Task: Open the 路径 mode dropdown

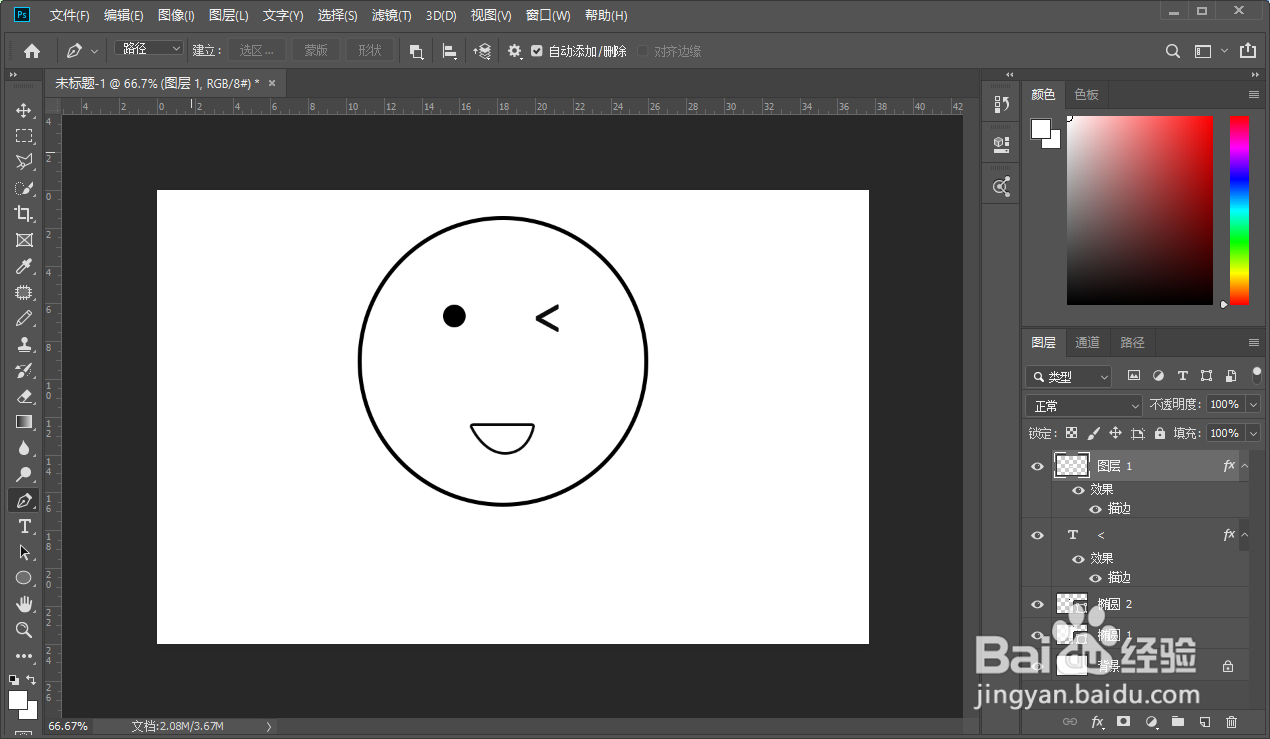Action: click(x=150, y=49)
